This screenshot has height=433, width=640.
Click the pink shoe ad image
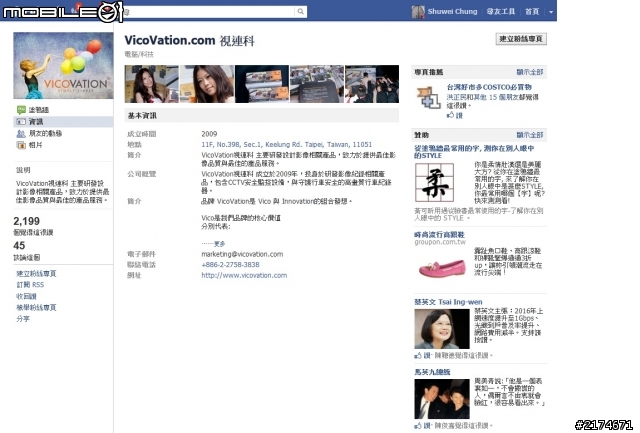(x=442, y=268)
